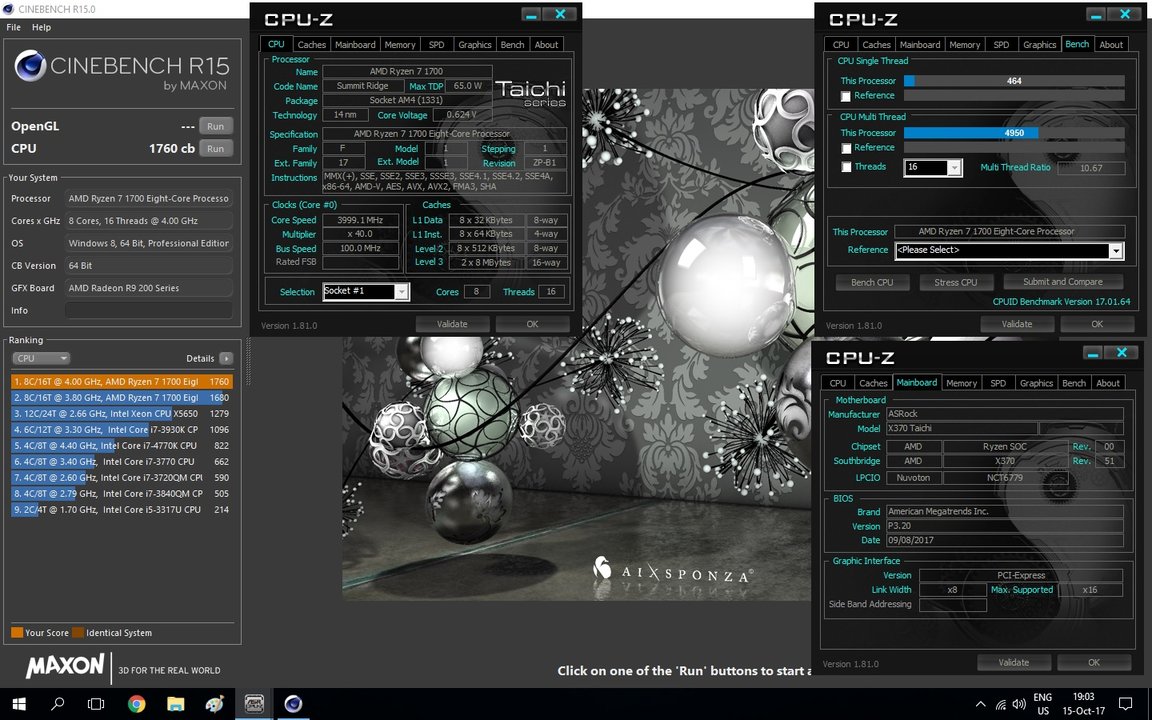Minimize the CPU-Z CPU tab window
The height and width of the screenshot is (720, 1152).
click(x=532, y=15)
